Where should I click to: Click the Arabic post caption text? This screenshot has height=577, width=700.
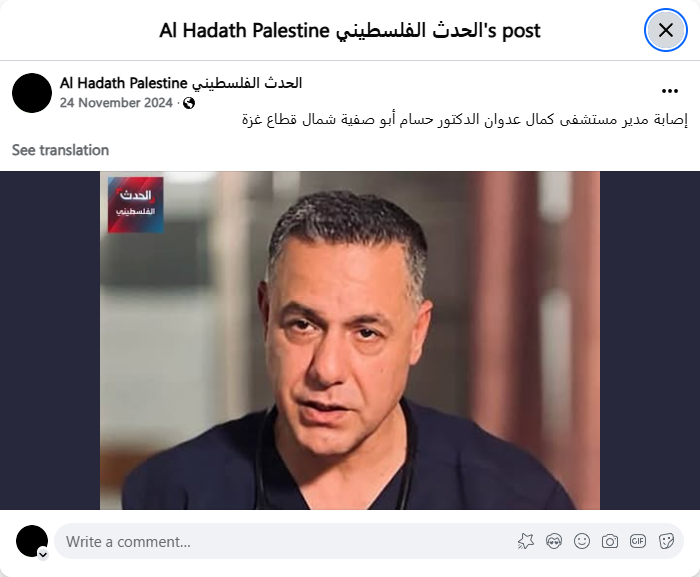coord(465,120)
